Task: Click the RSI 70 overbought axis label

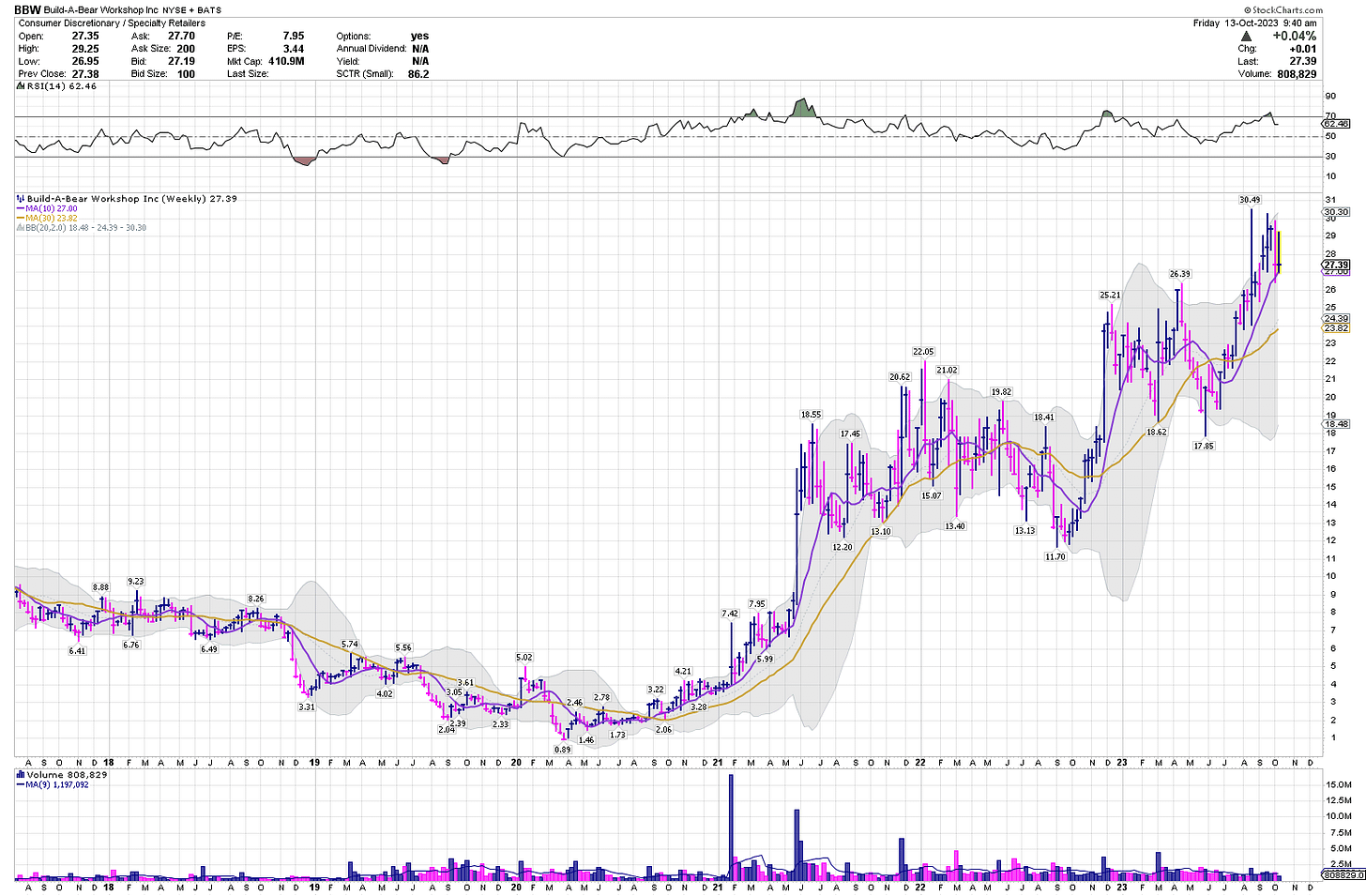Action: click(1329, 116)
